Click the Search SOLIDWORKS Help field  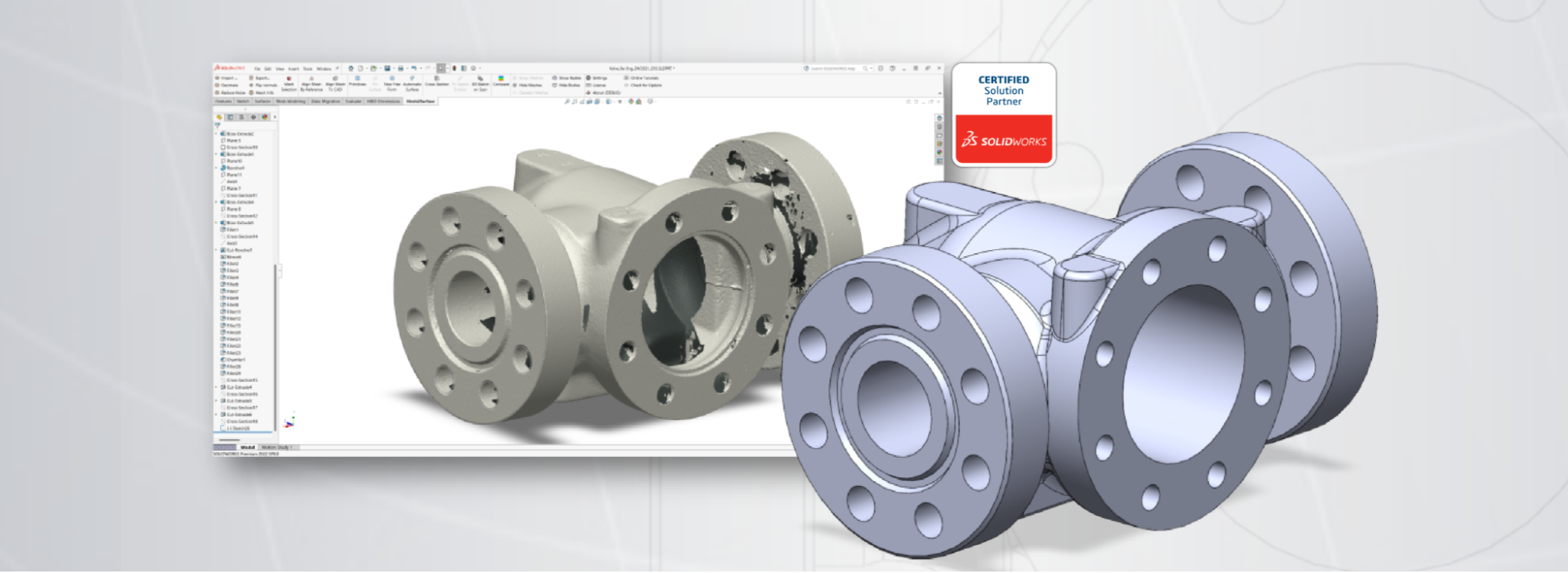(836, 69)
